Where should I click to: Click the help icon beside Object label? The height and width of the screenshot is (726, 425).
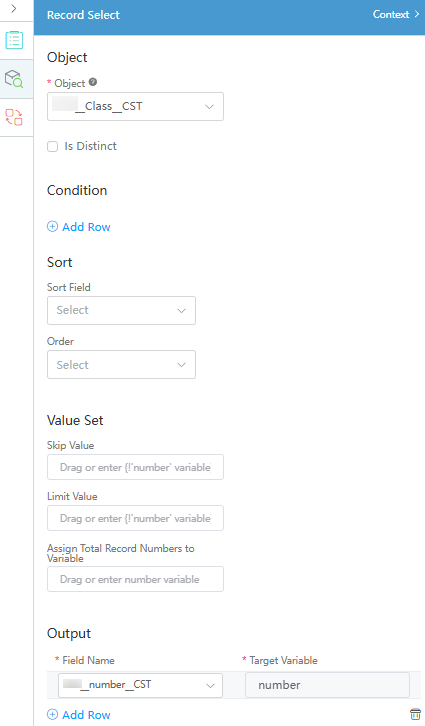tap(93, 82)
